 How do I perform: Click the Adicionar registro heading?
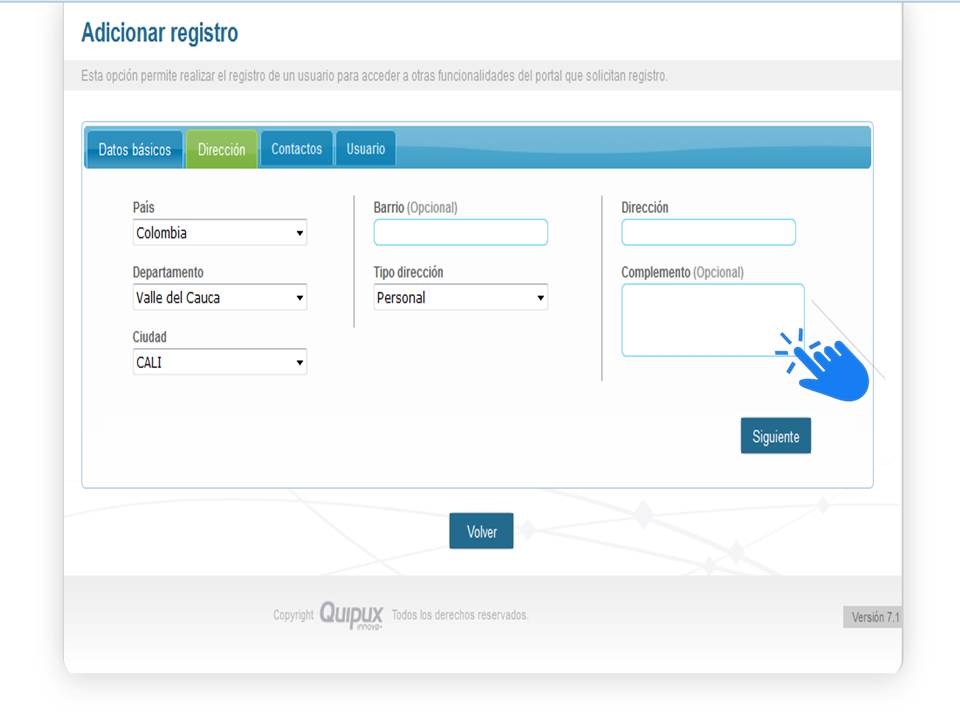(x=159, y=33)
